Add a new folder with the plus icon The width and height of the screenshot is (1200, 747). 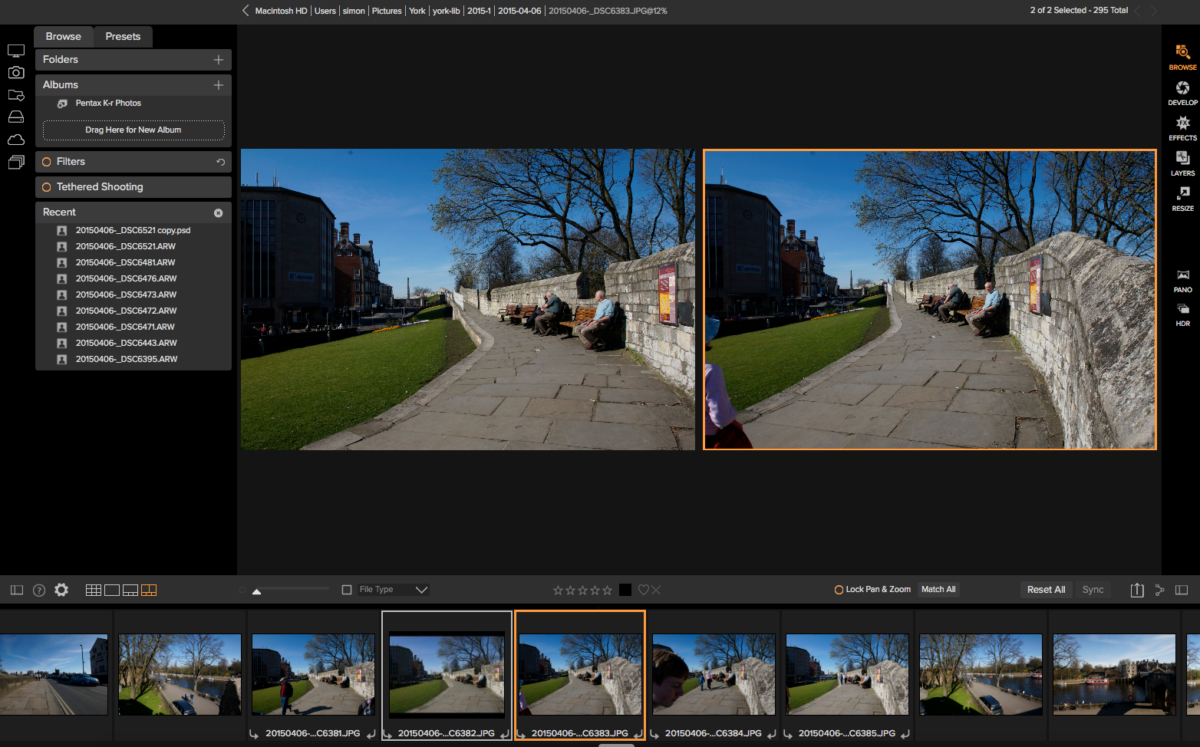click(218, 60)
